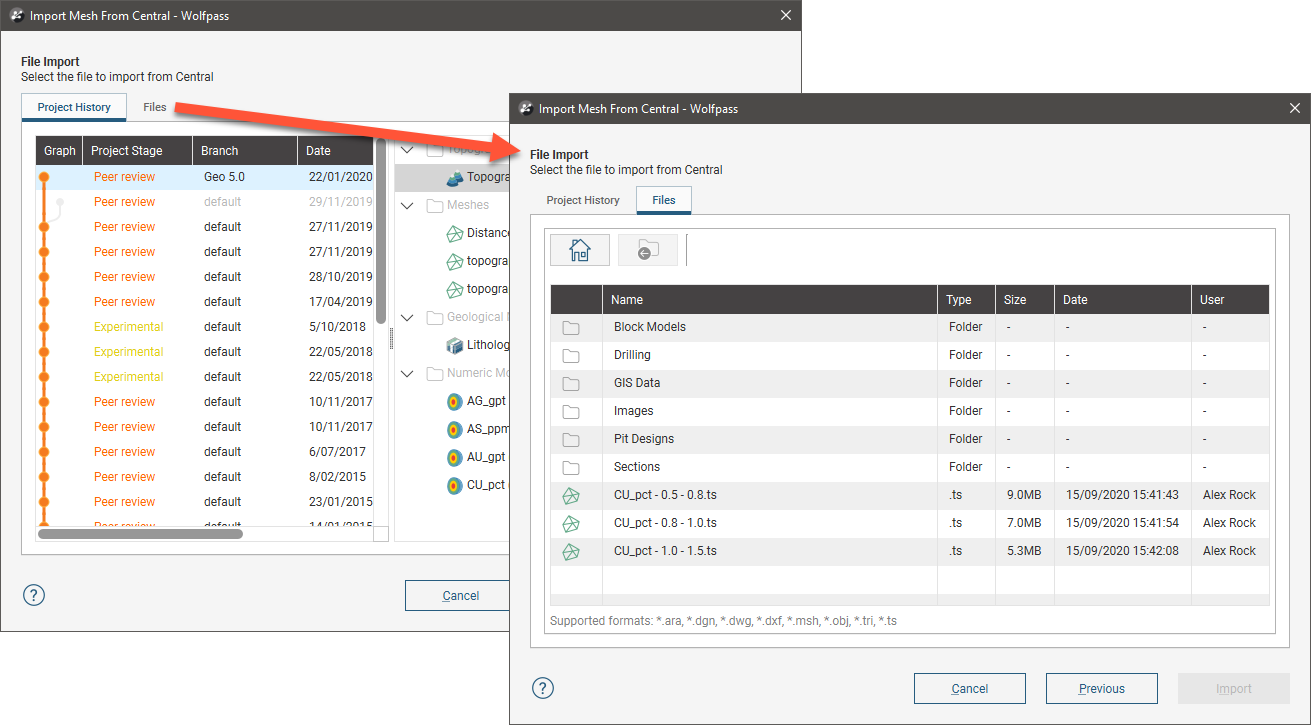This screenshot has width=1311, height=725.
Task: Click the horizontal scrollbar under project history
Action: click(140, 534)
